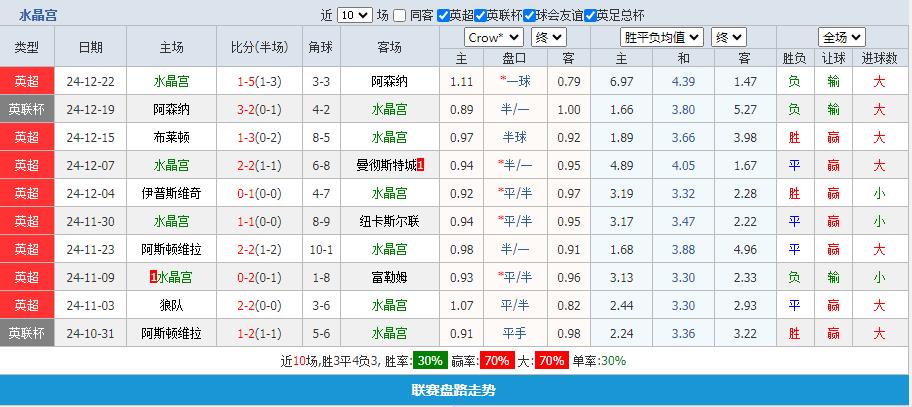The image size is (912, 407).
Task: Toggle the 同客 checkbox
Action: point(400,16)
